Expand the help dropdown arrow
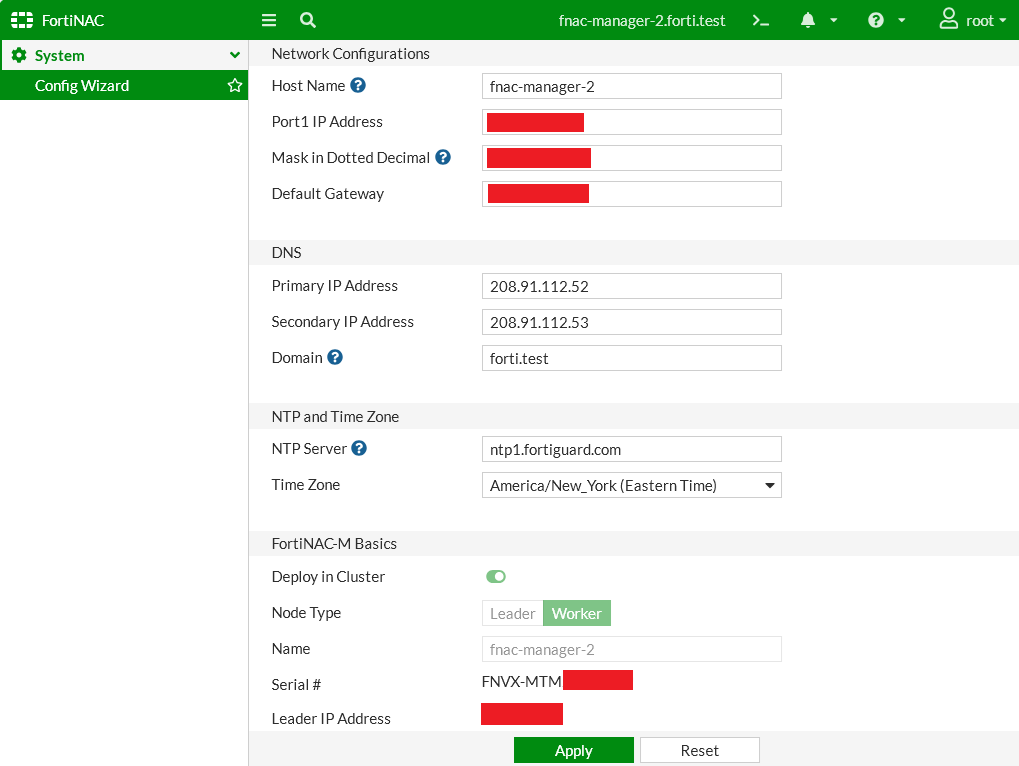Image resolution: width=1019 pixels, height=766 pixels. (x=902, y=21)
